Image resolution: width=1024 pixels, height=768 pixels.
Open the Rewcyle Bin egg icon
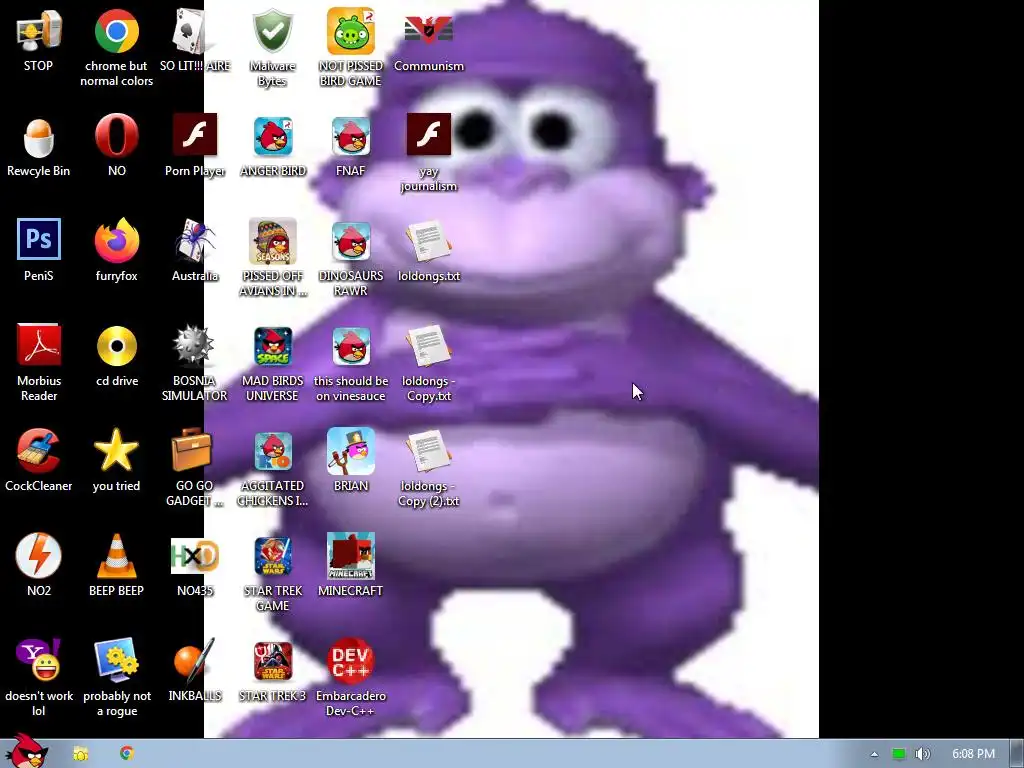[x=39, y=137]
